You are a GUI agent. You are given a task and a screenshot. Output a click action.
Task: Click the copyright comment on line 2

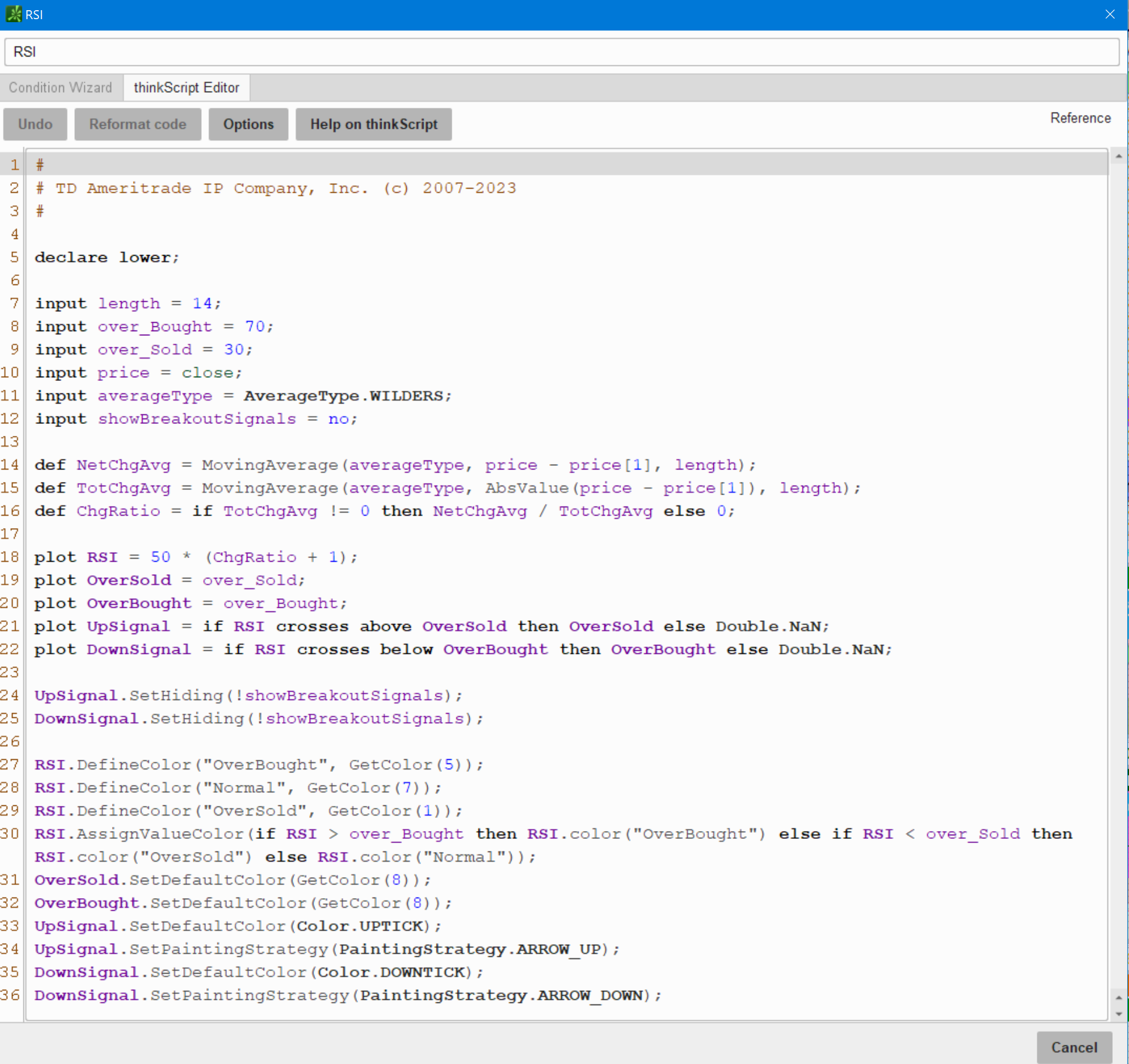click(276, 188)
